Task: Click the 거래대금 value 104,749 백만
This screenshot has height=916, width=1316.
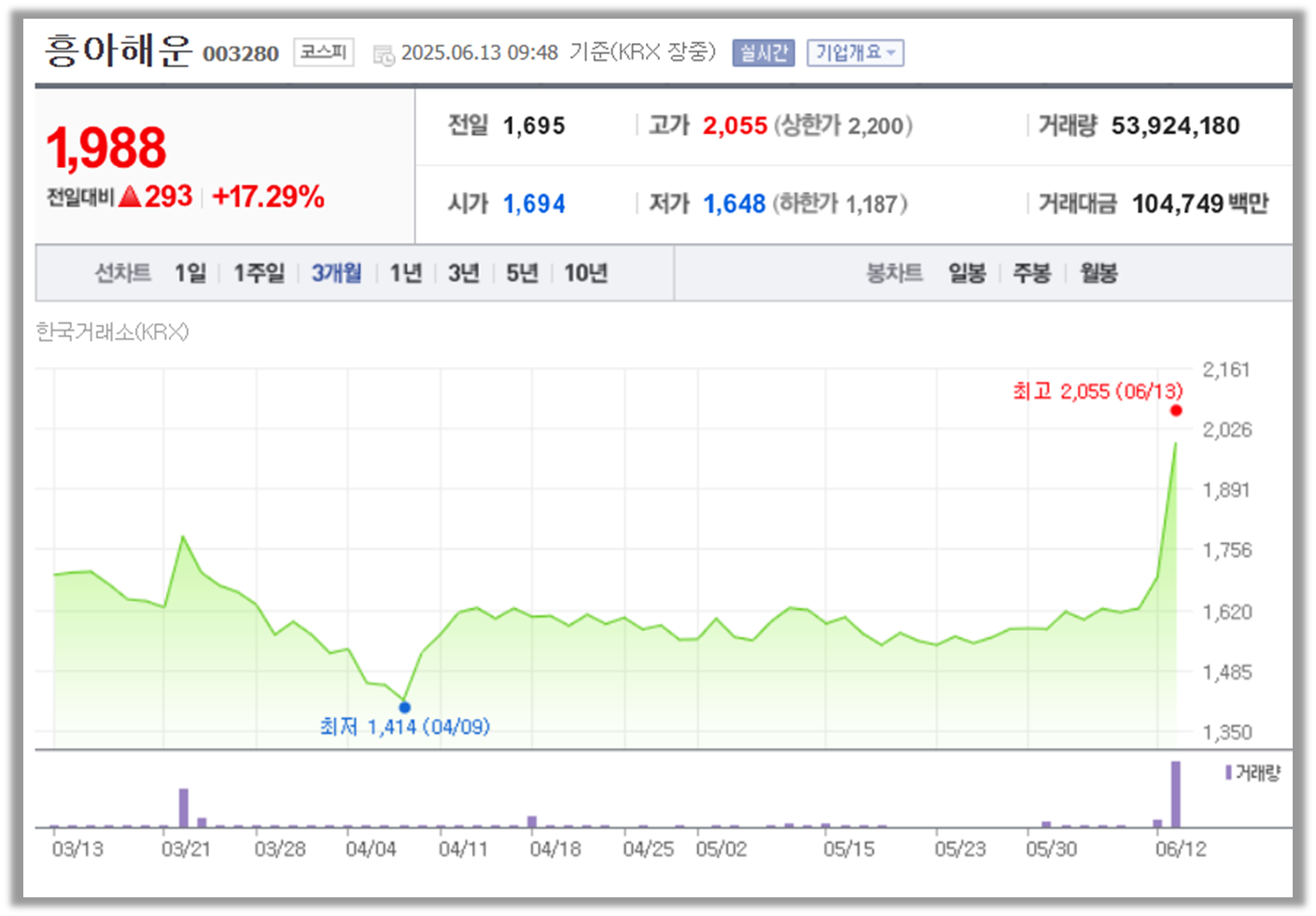Action: [1200, 204]
